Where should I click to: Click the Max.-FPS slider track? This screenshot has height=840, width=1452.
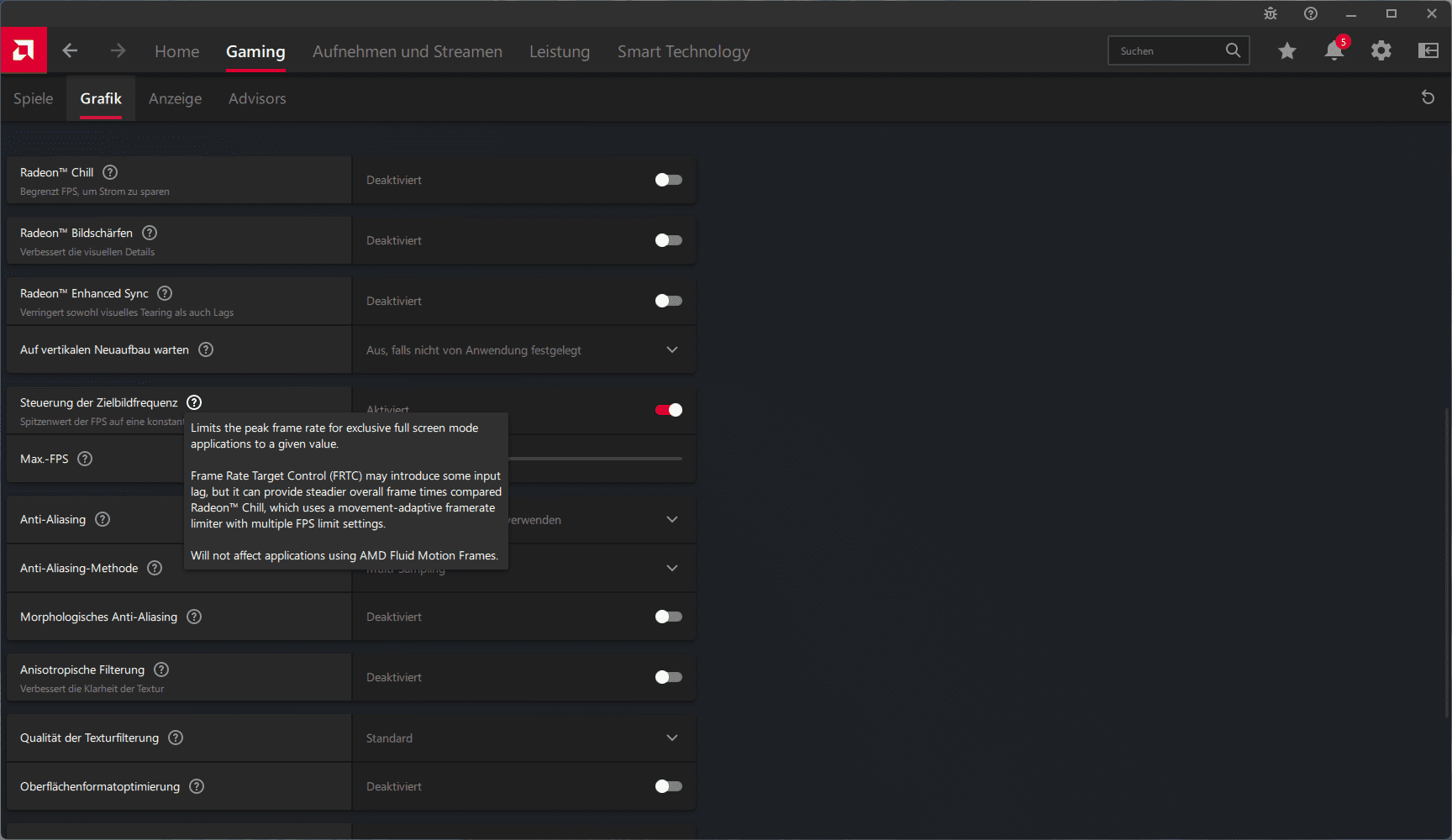597,459
